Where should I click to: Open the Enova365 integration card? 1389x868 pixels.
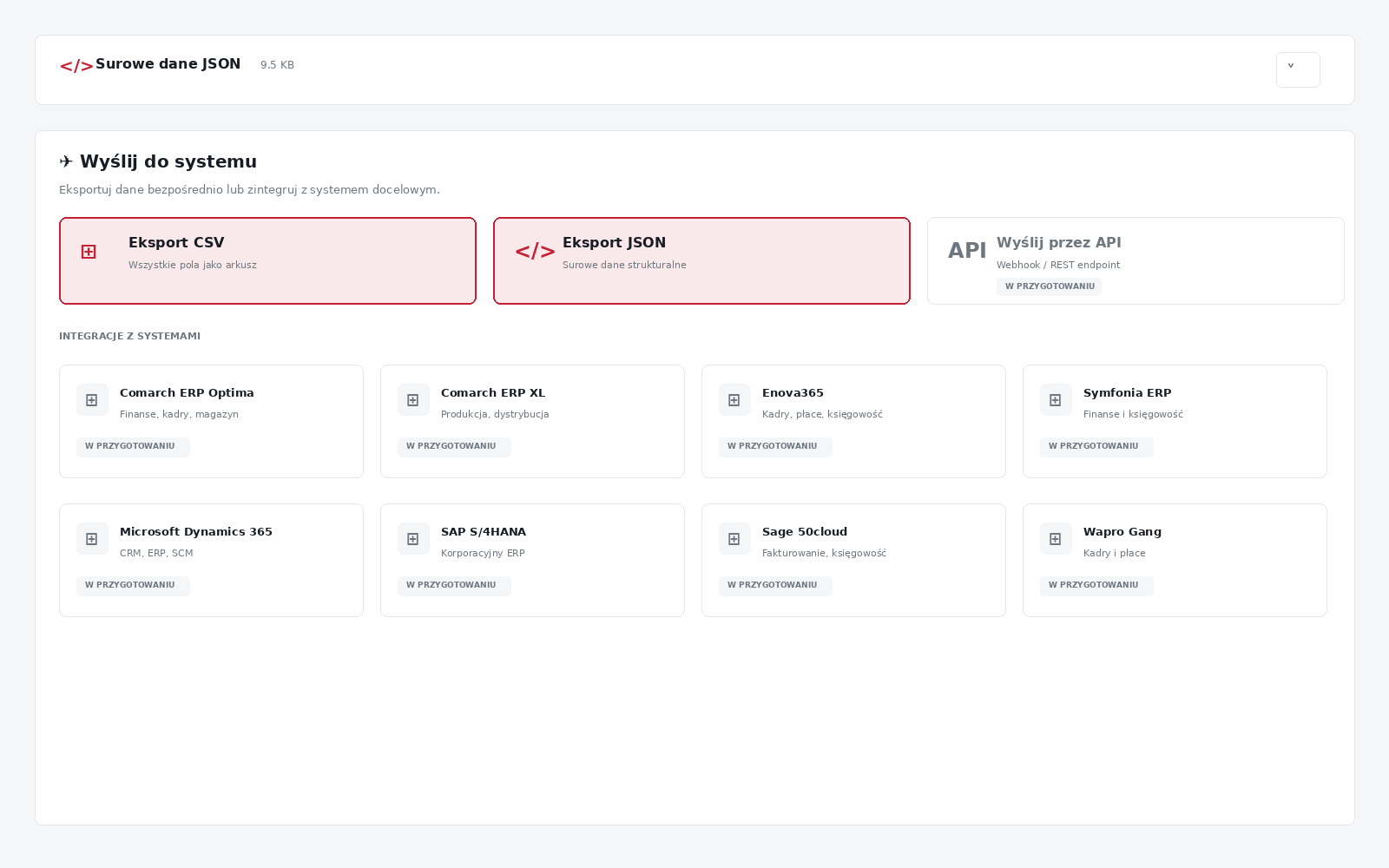[853, 421]
